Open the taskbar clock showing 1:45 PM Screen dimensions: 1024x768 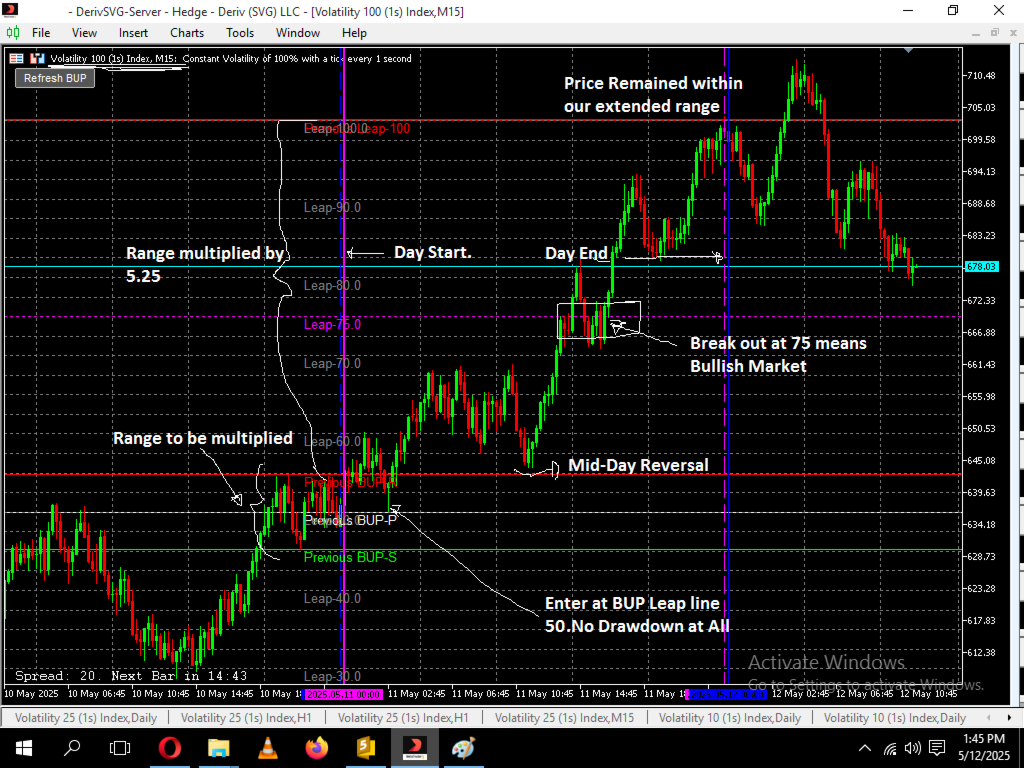984,747
